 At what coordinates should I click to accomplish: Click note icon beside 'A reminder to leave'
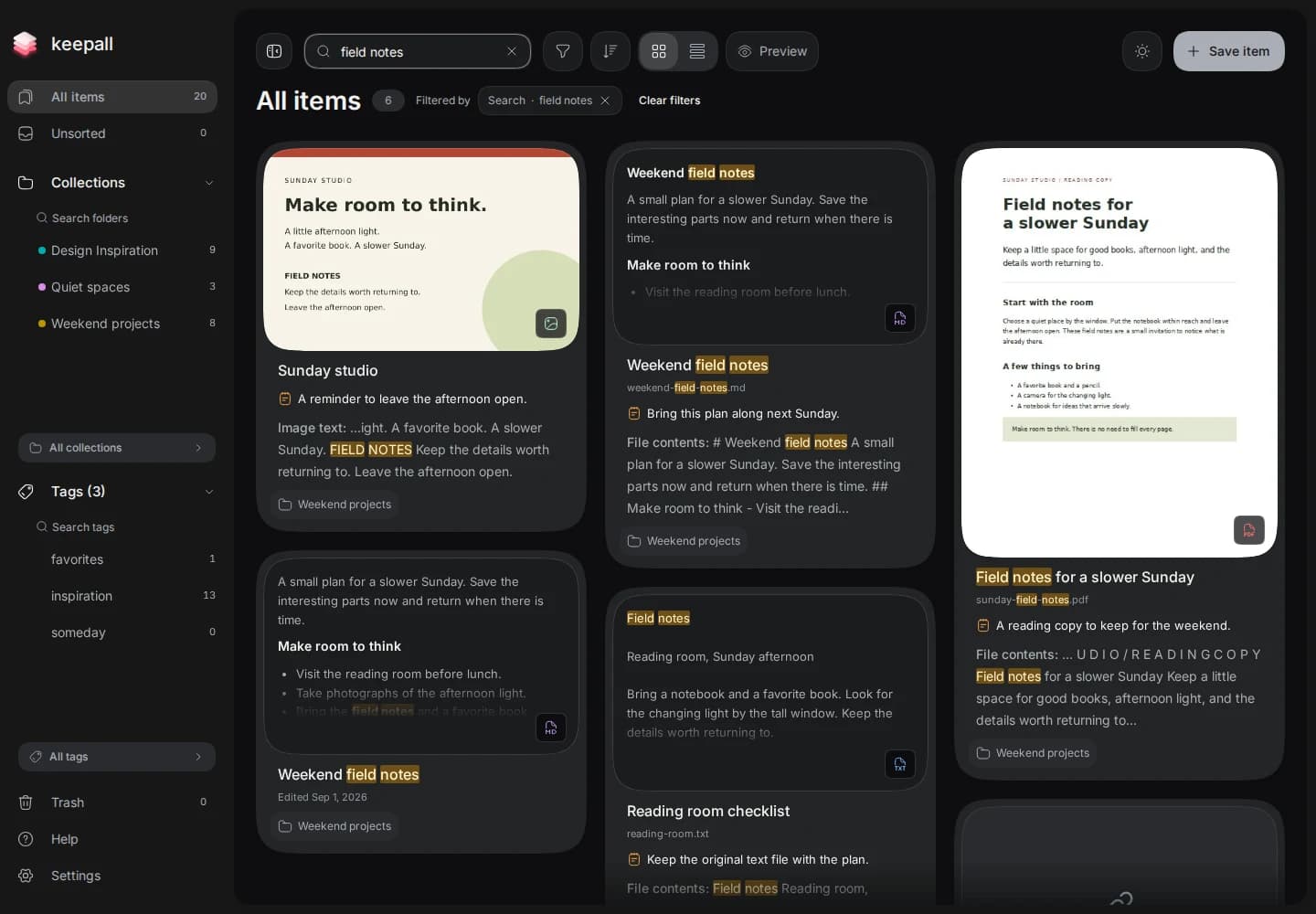pyautogui.click(x=284, y=399)
